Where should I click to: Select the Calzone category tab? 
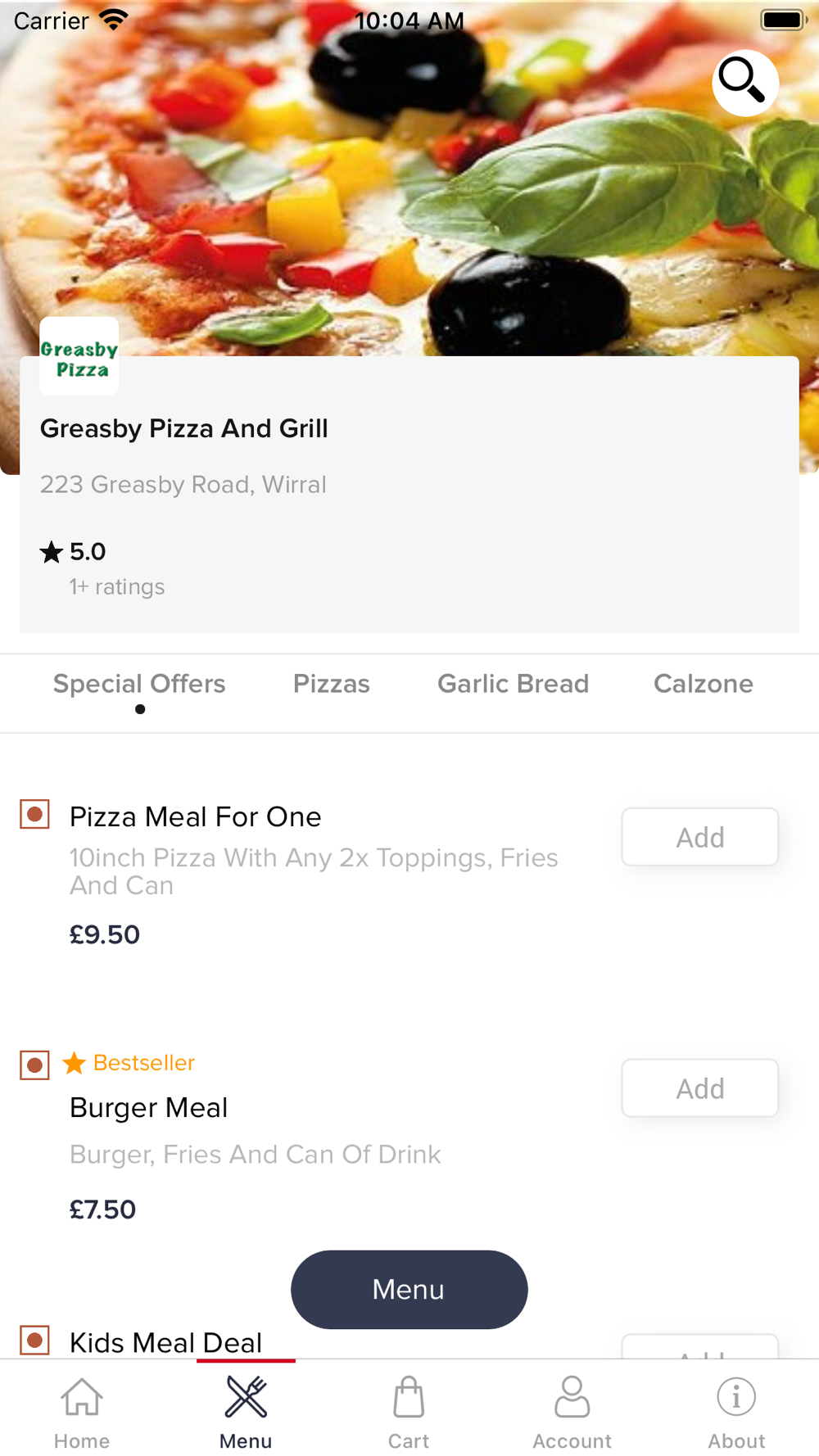coord(703,685)
